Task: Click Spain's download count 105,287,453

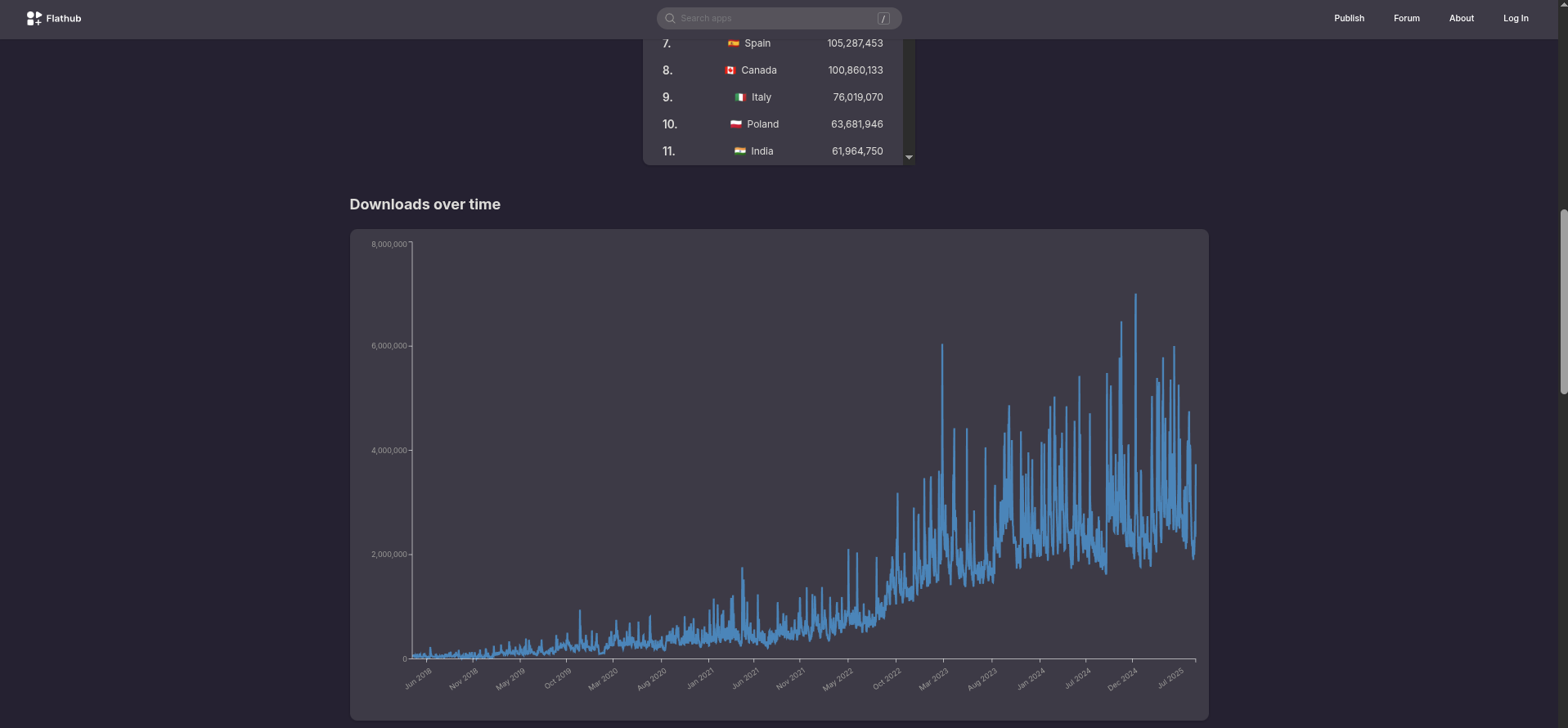Action: click(855, 43)
